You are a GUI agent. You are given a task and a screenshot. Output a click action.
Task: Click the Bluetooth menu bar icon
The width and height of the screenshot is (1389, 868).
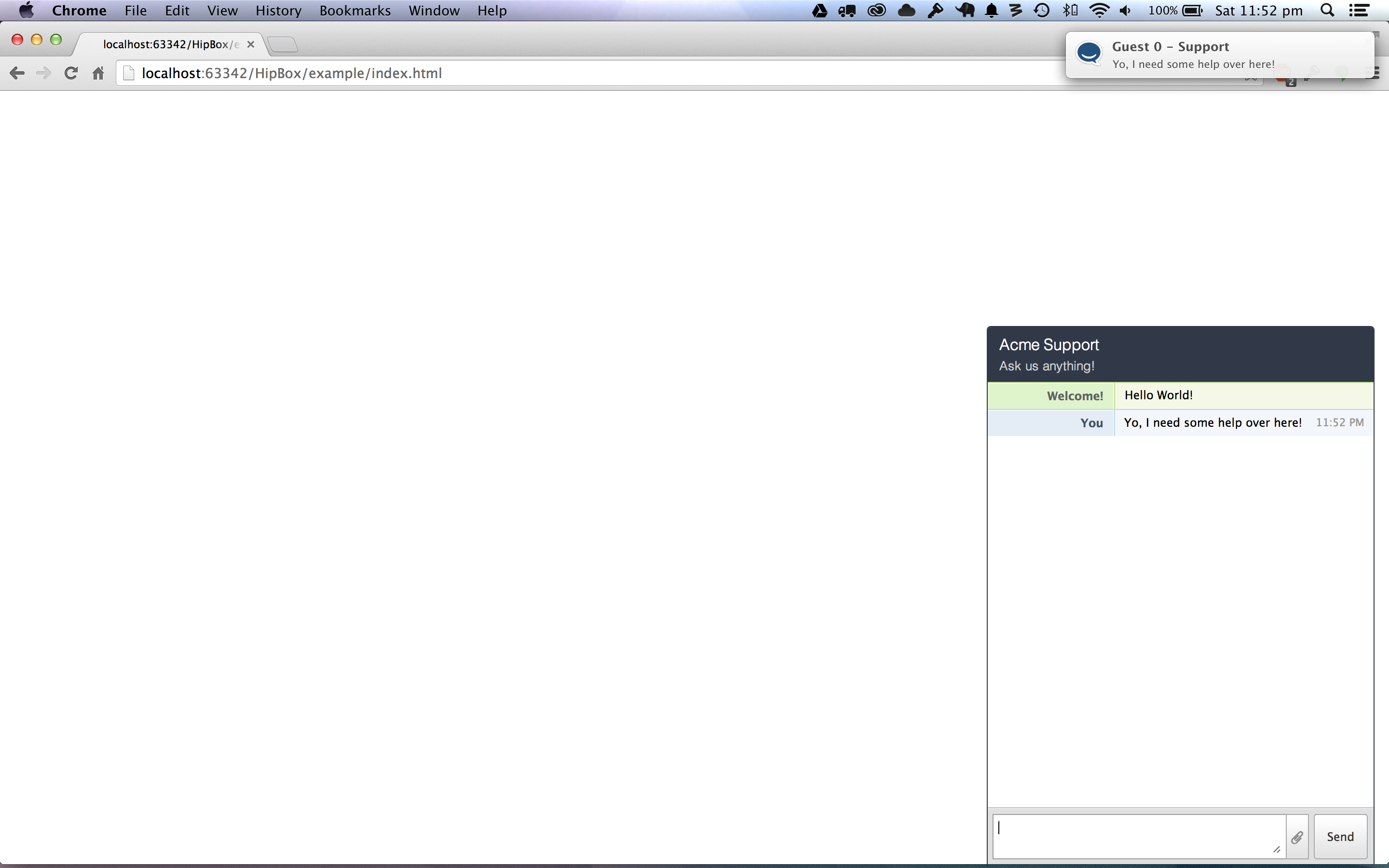point(1071,10)
